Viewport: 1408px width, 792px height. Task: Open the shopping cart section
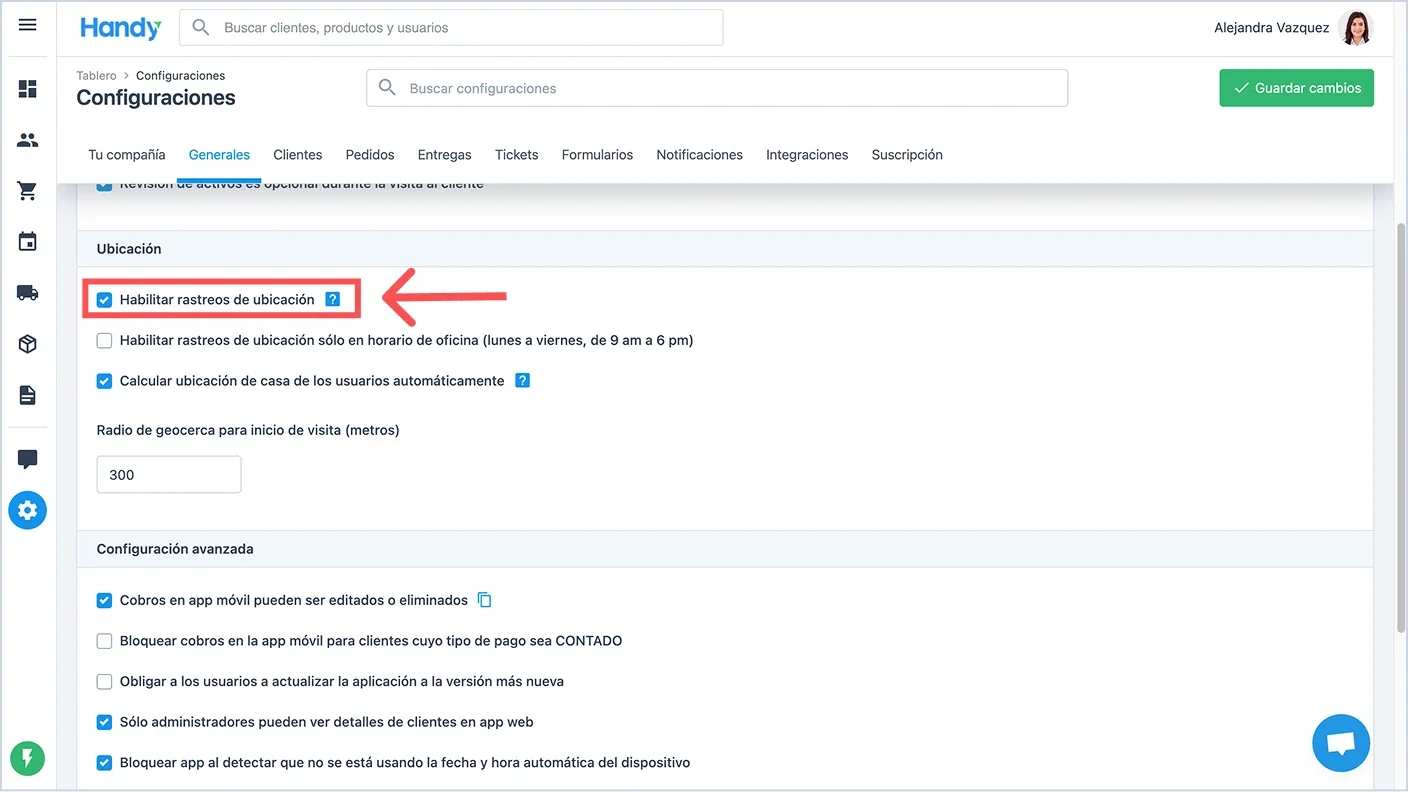click(27, 190)
